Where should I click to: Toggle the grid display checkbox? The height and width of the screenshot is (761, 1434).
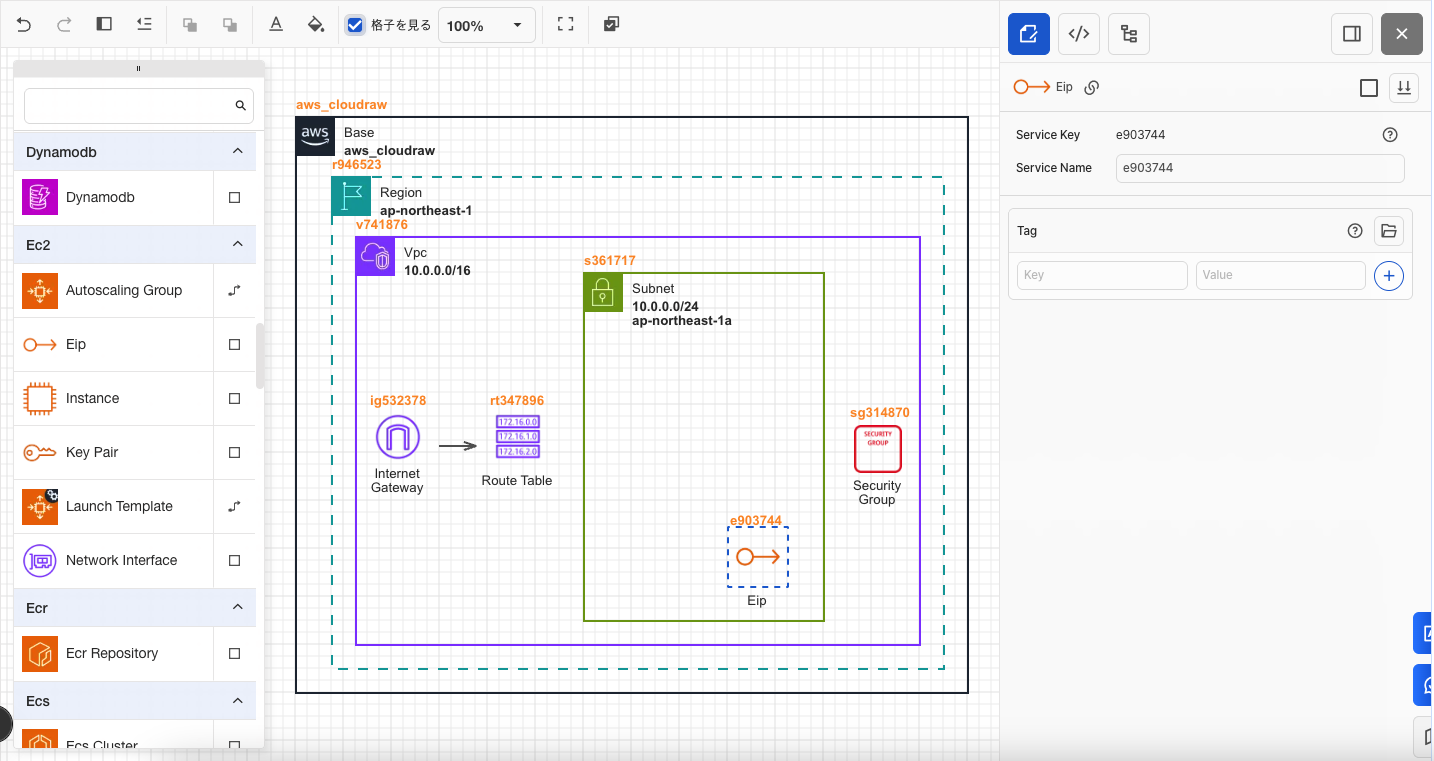[x=355, y=25]
